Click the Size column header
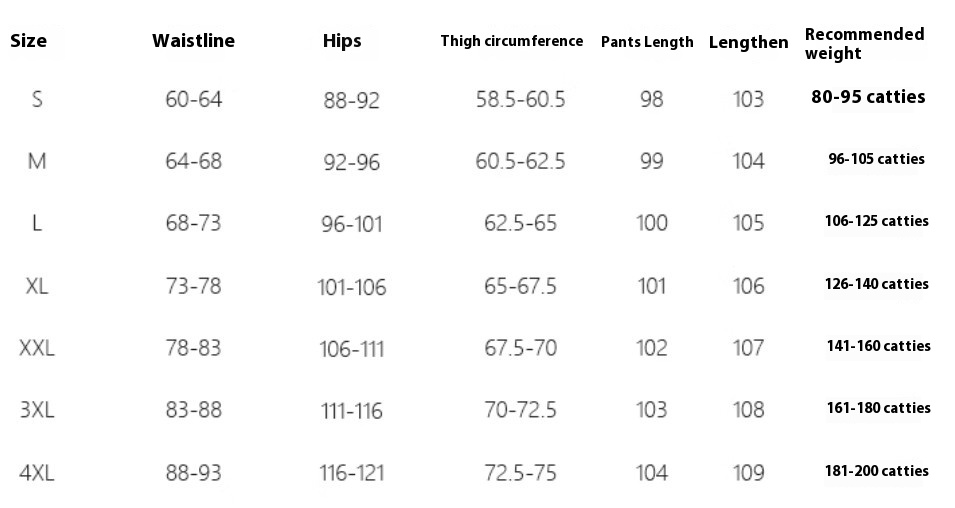Viewport: 955px width, 508px height. 29,41
